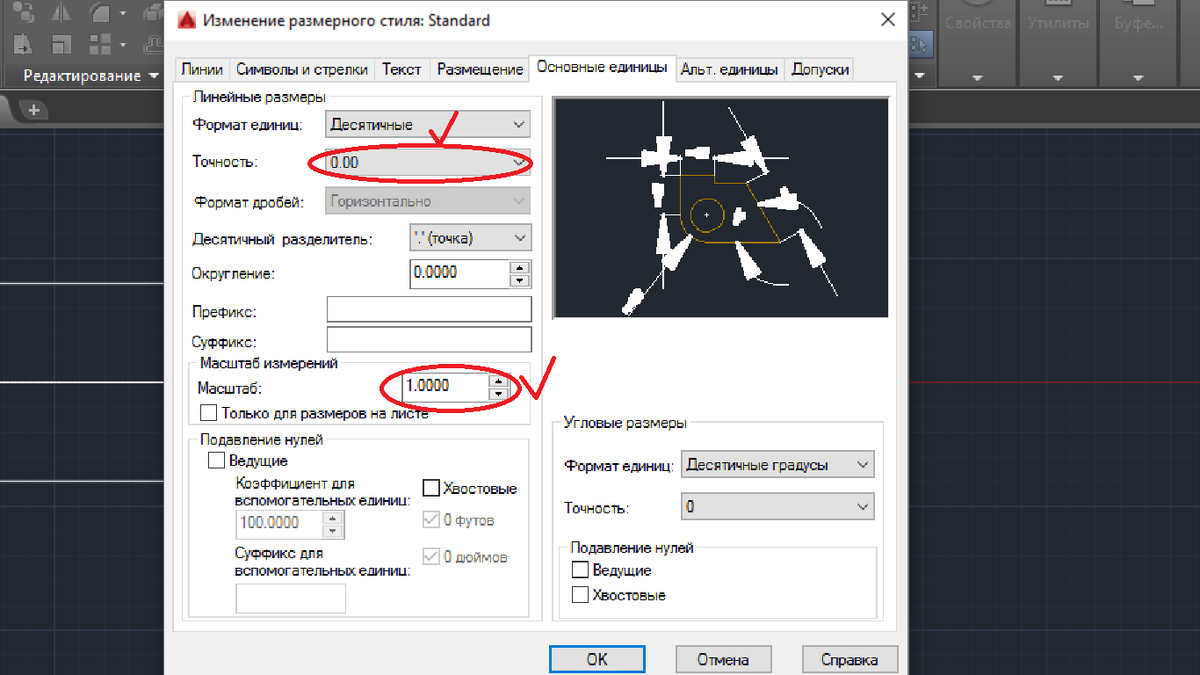This screenshot has height=675, width=1200.
Task: Select the Array tool in the ribbon
Action: click(x=100, y=44)
